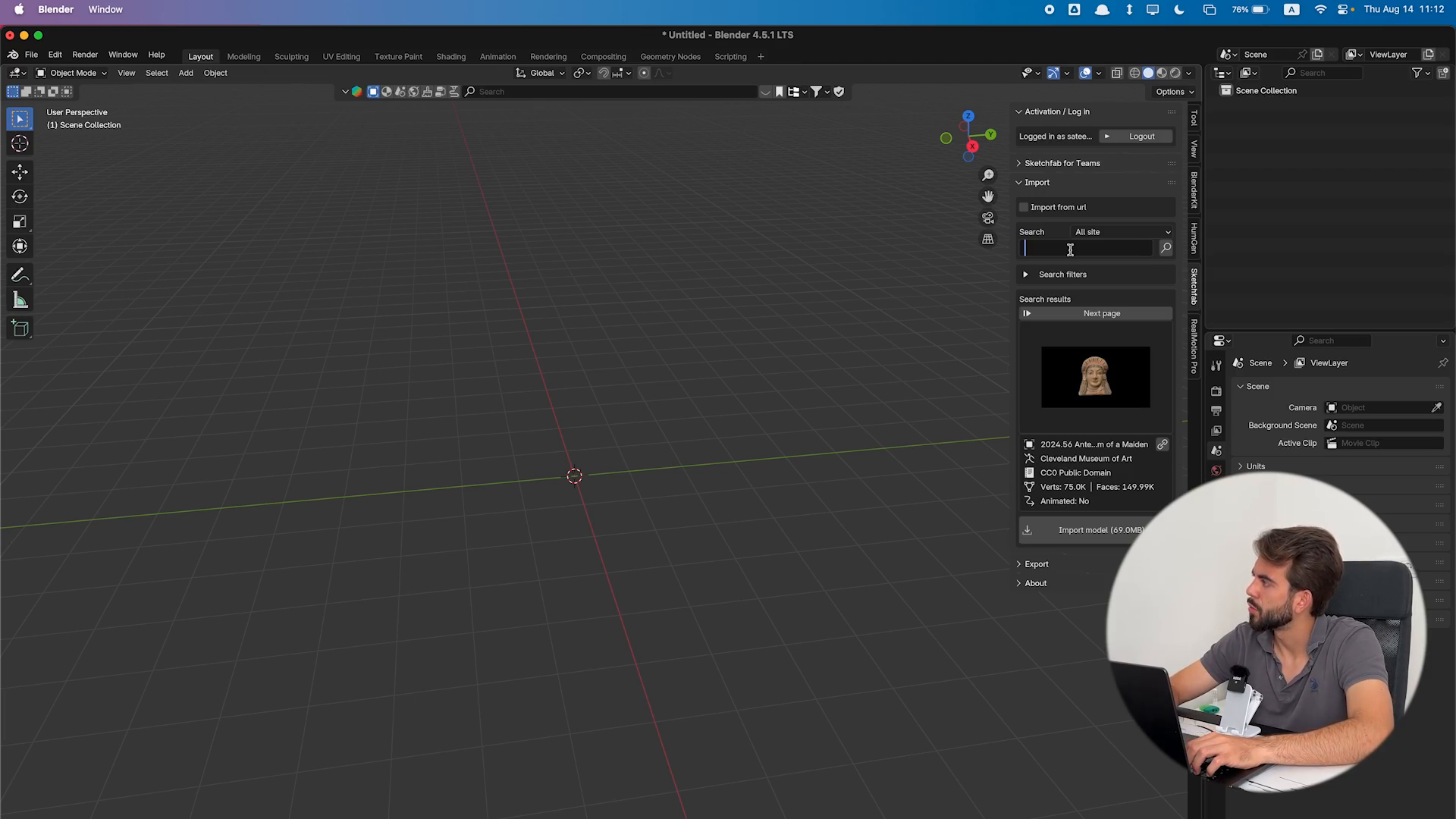Toggle the show overlays button

(1085, 73)
